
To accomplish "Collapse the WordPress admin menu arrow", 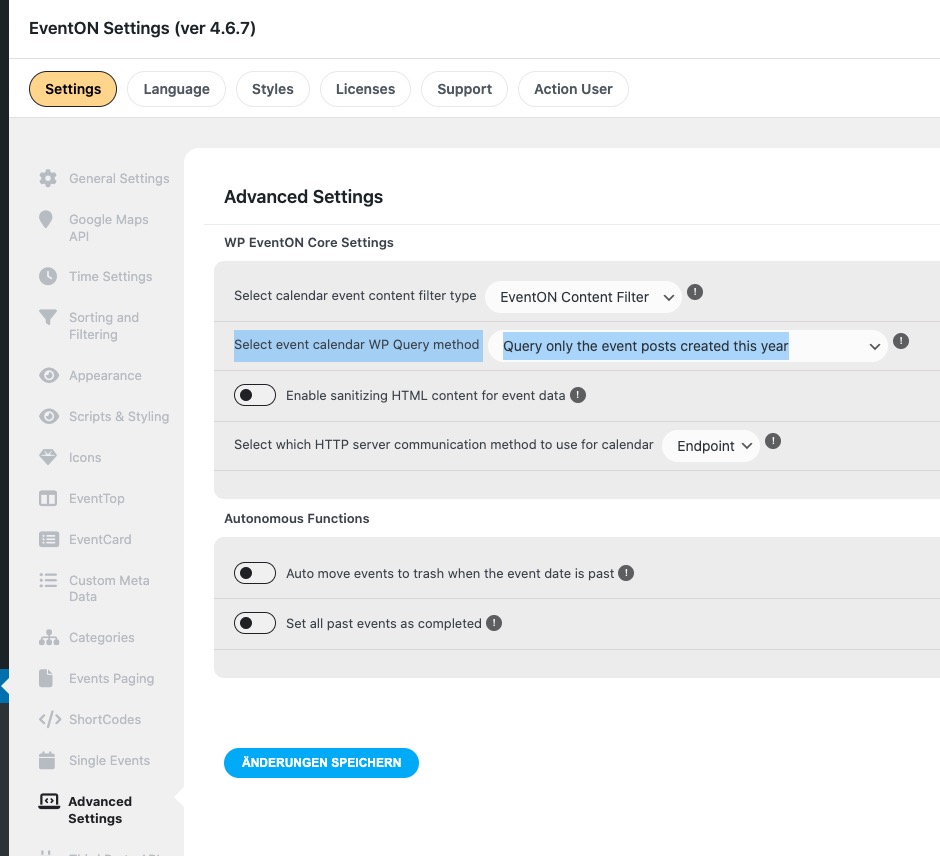I will pos(4,686).
